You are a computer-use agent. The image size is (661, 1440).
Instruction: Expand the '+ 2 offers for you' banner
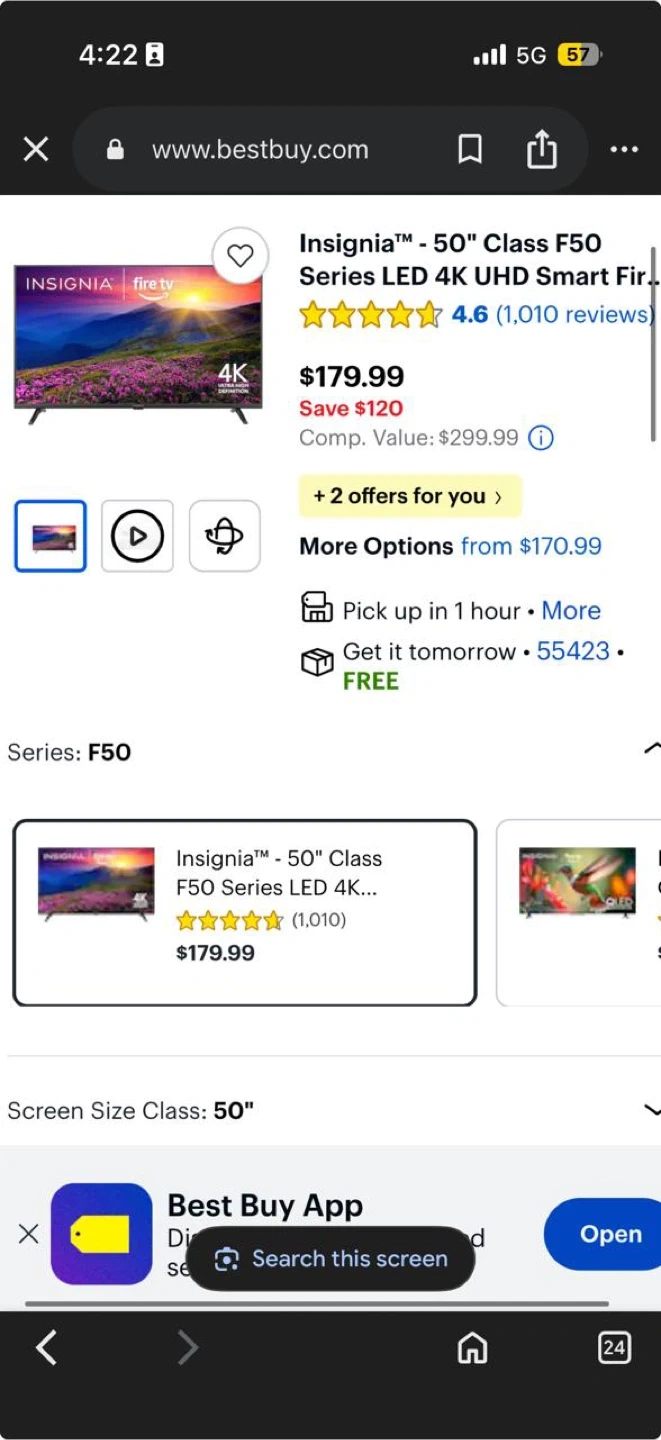pyautogui.click(x=409, y=496)
